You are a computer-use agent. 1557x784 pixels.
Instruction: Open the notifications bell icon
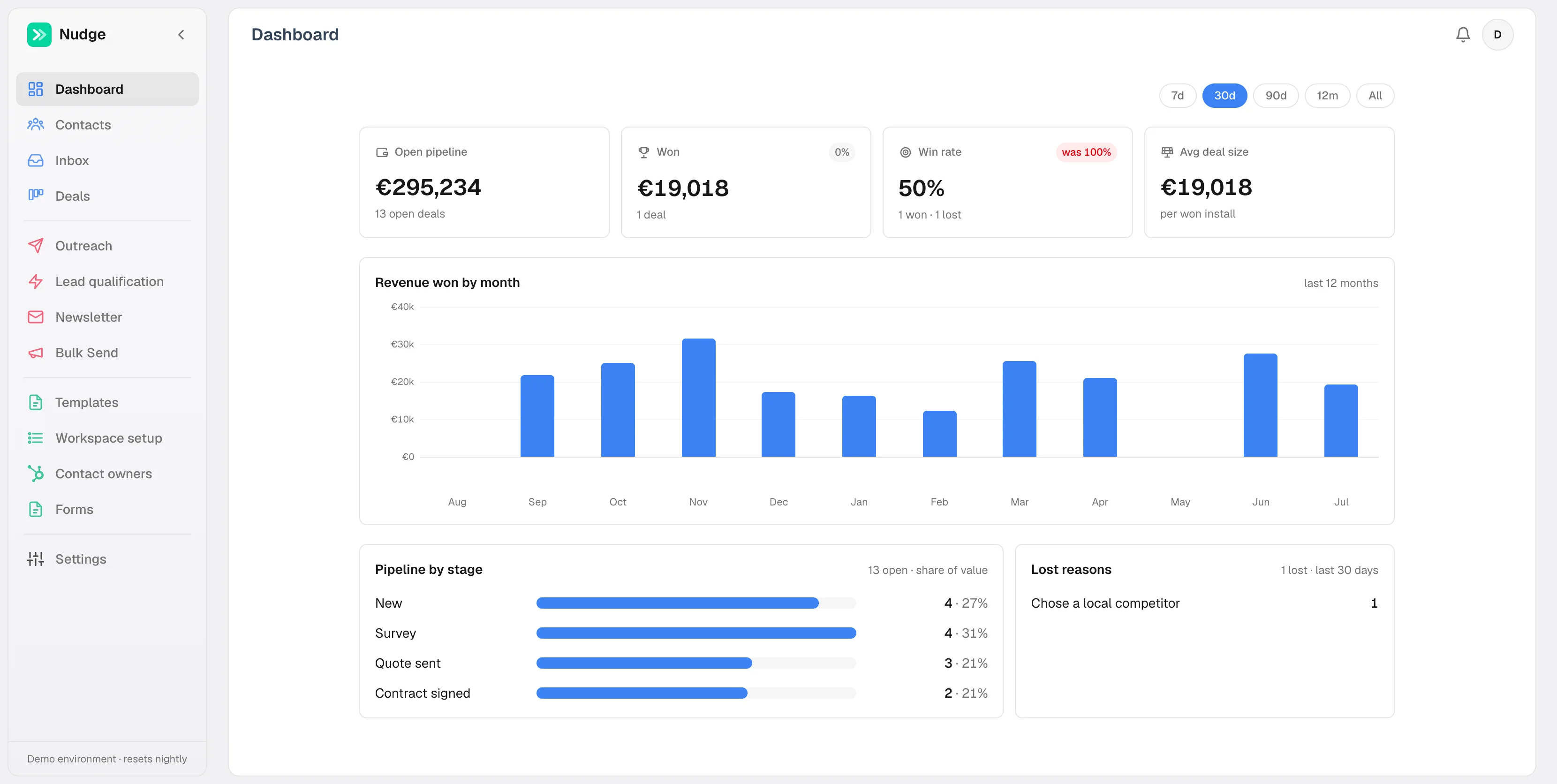click(1463, 34)
